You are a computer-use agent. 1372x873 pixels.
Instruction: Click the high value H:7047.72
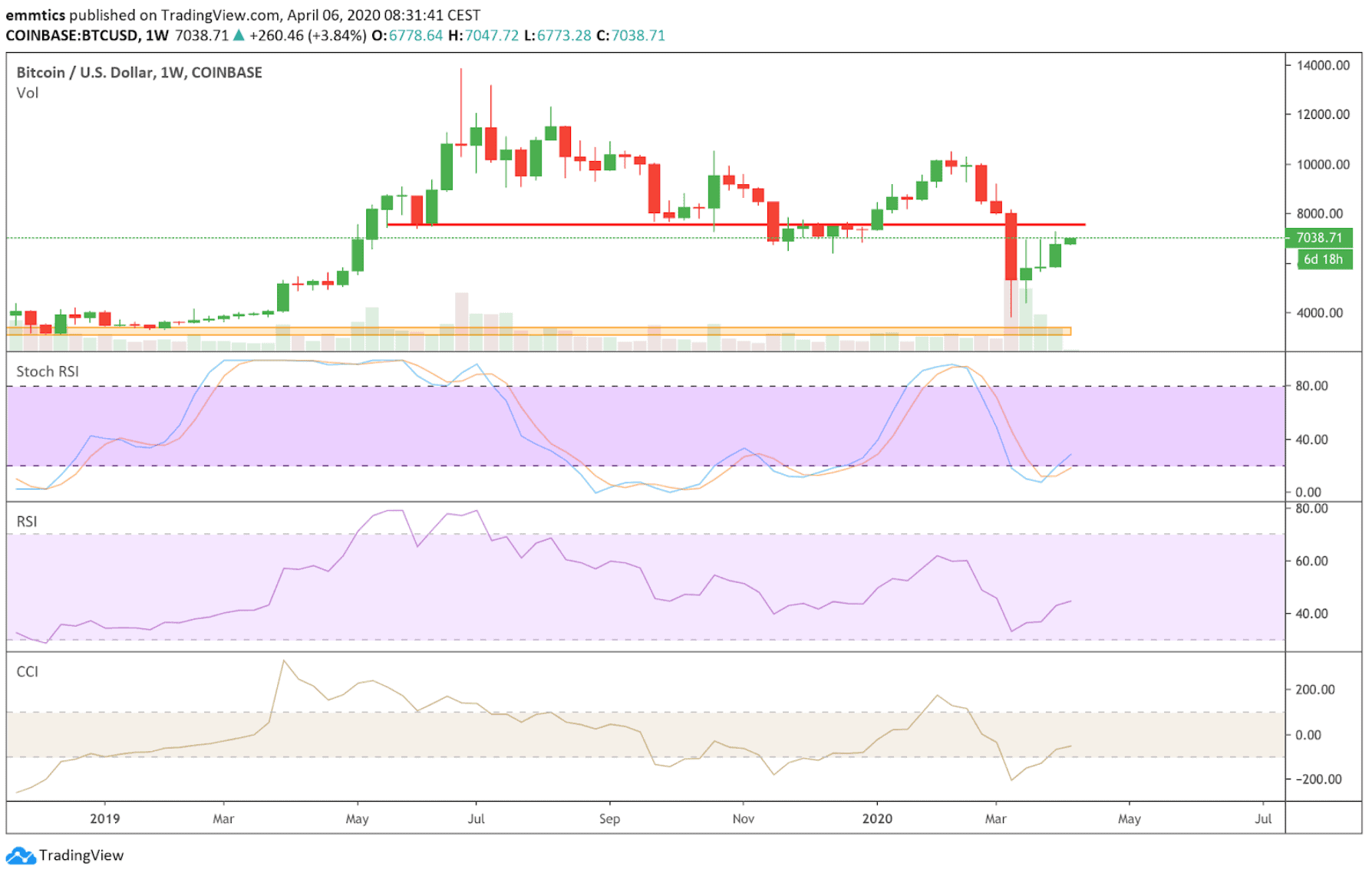coord(483,35)
